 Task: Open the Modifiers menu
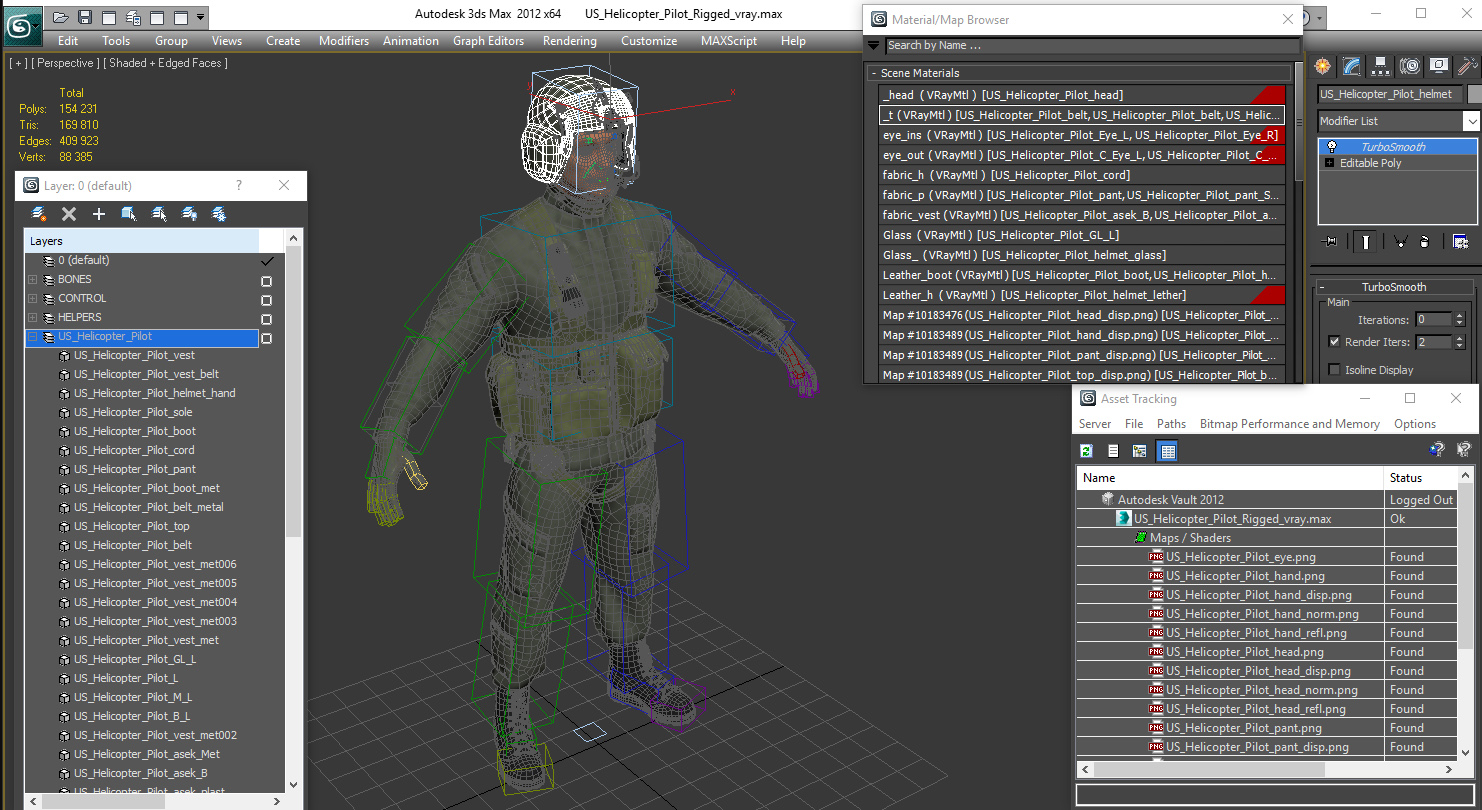point(344,41)
